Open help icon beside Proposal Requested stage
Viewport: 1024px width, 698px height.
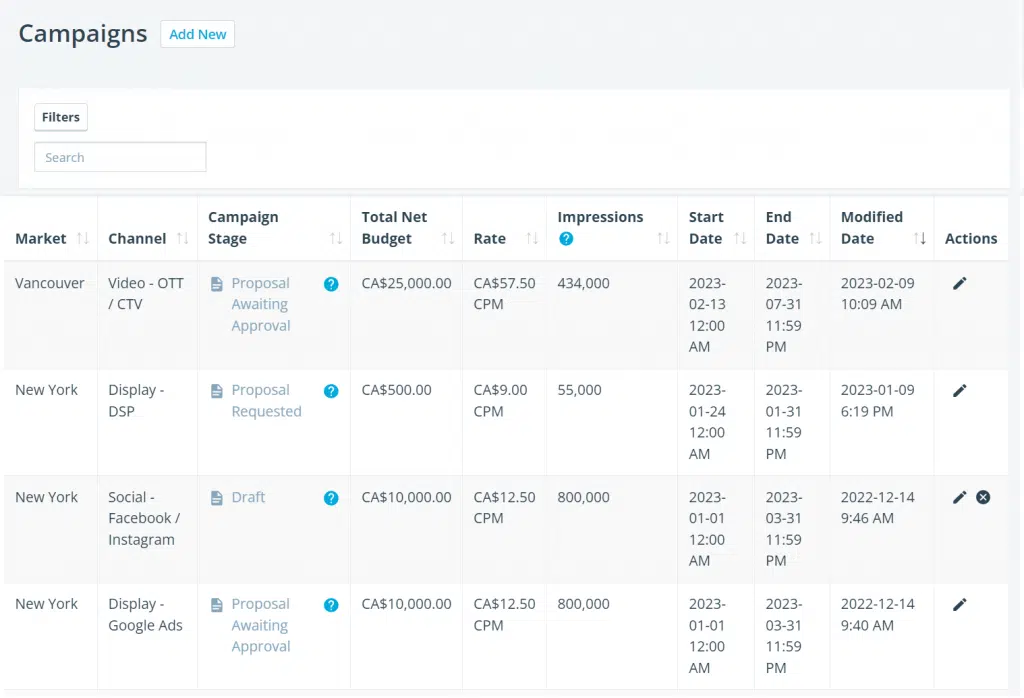tap(331, 391)
